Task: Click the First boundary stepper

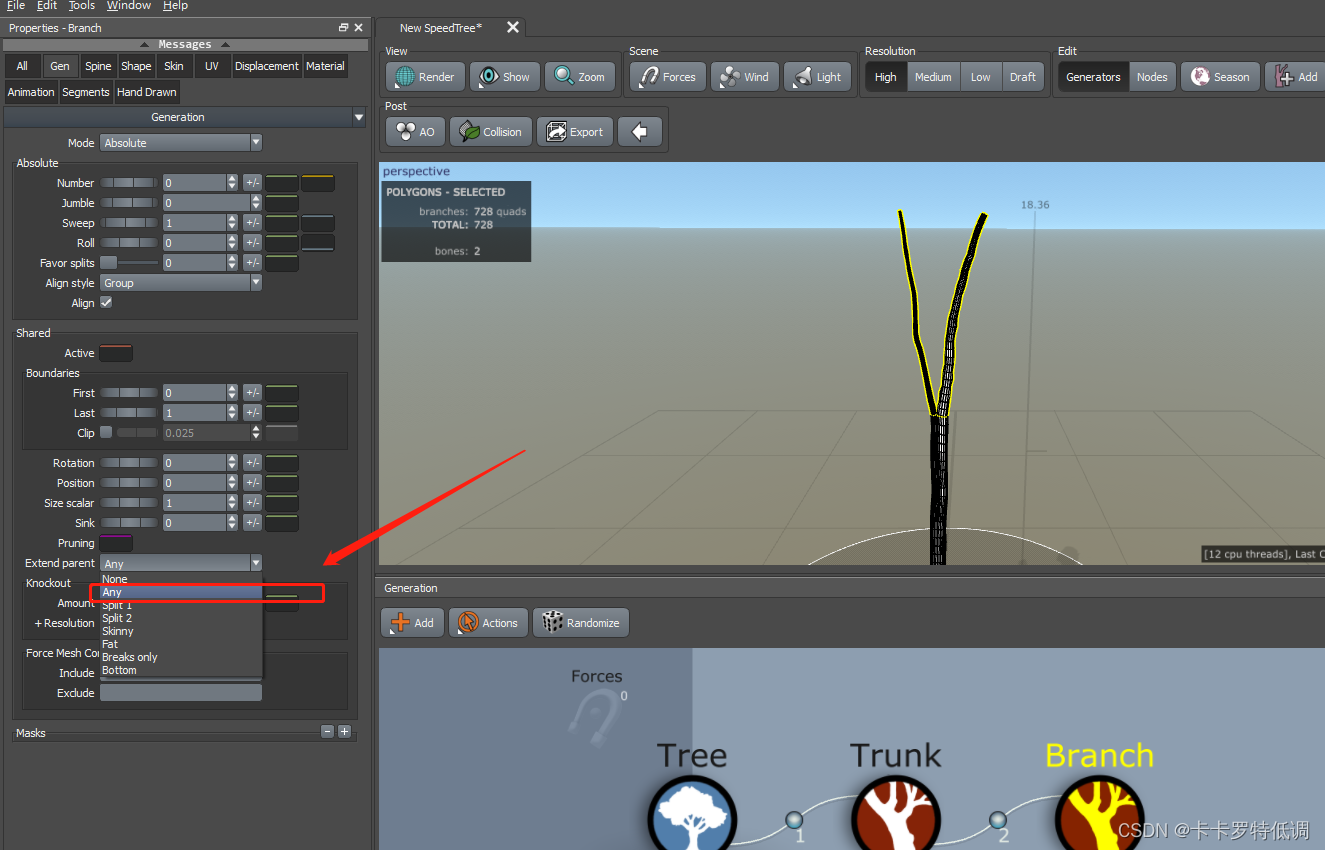Action: pos(232,393)
